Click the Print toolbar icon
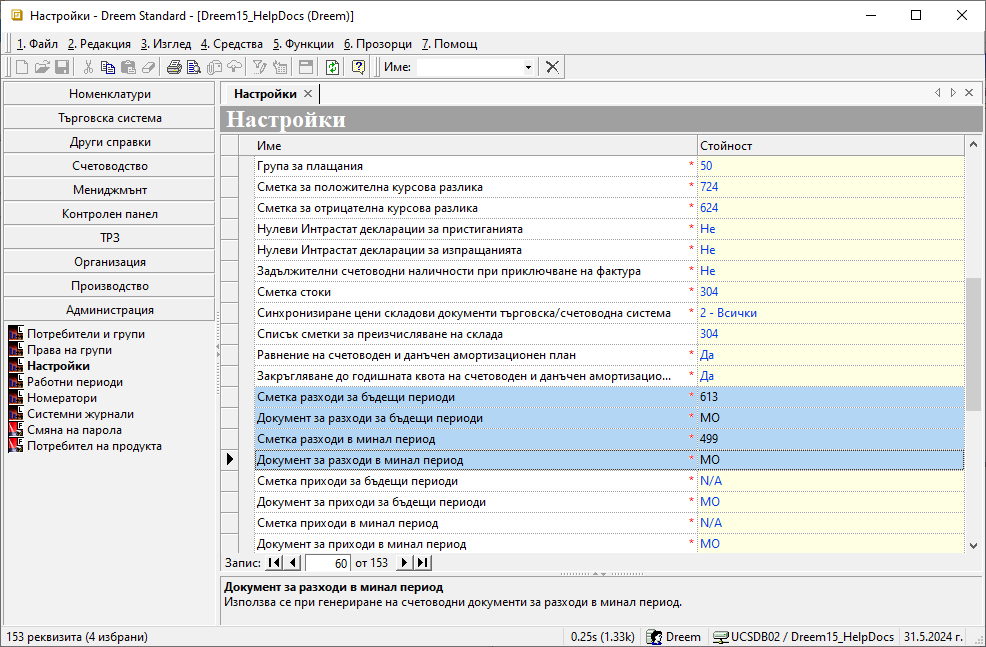 [x=174, y=67]
